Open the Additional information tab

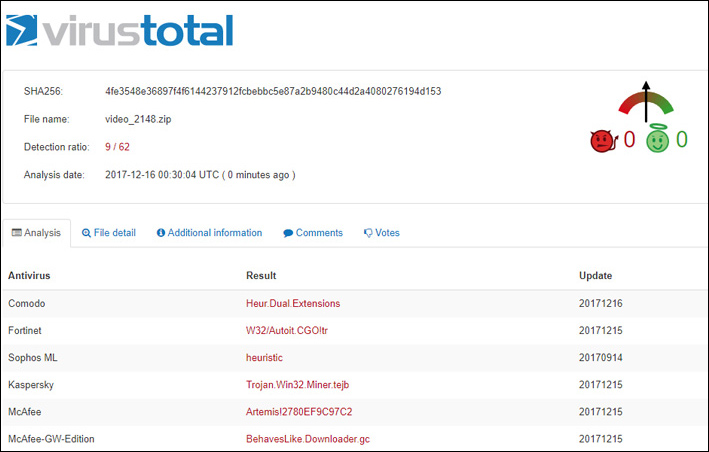coord(209,233)
